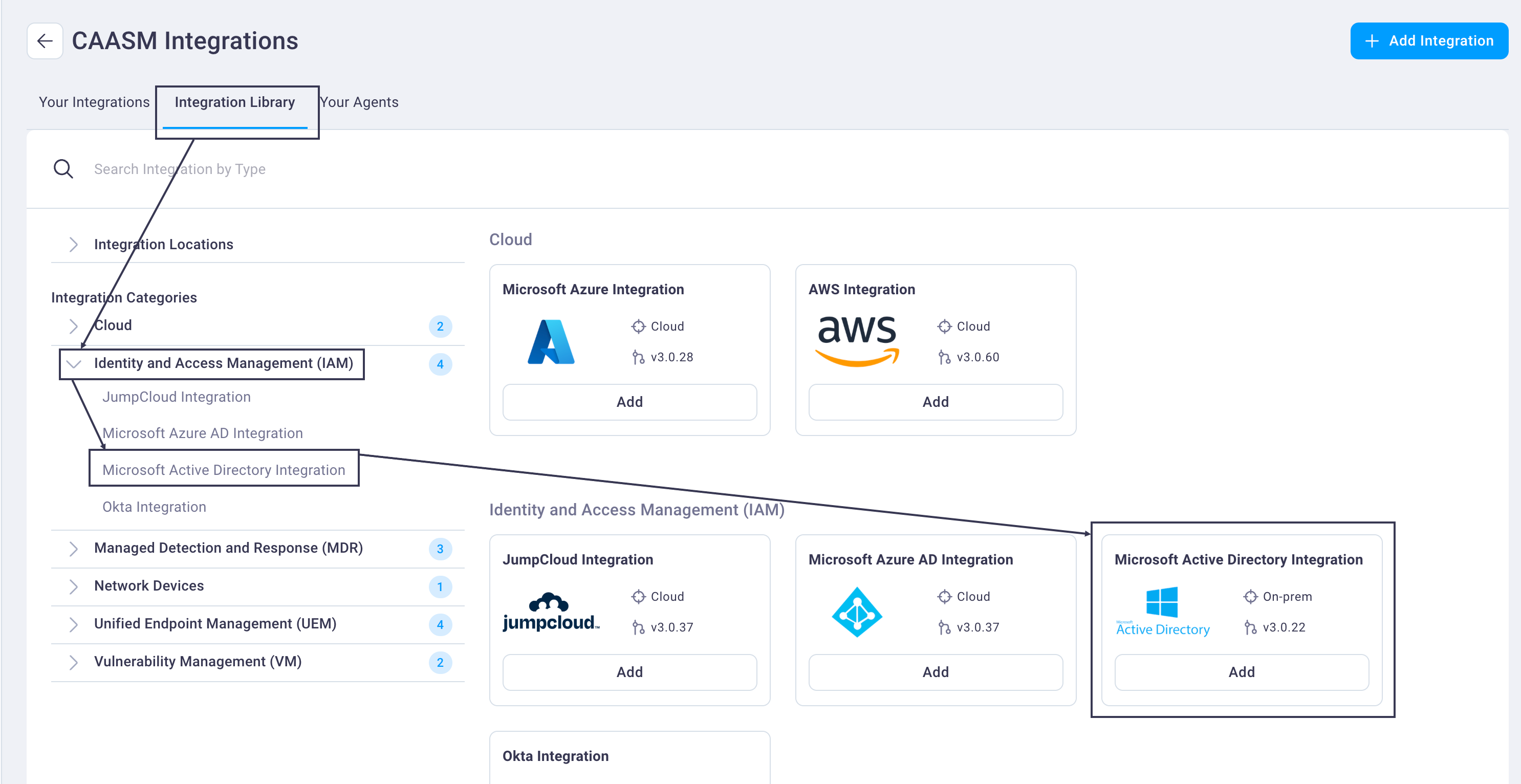Click the Cloud section heading above the cards
1521x784 pixels.
(x=510, y=239)
